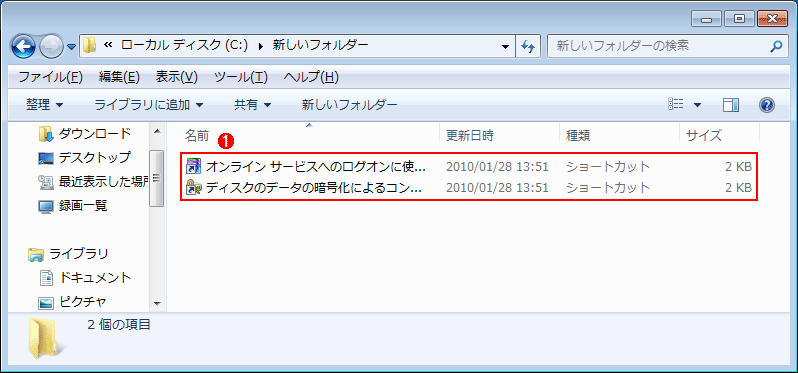Click the ダウンロード folder icon

[46, 134]
